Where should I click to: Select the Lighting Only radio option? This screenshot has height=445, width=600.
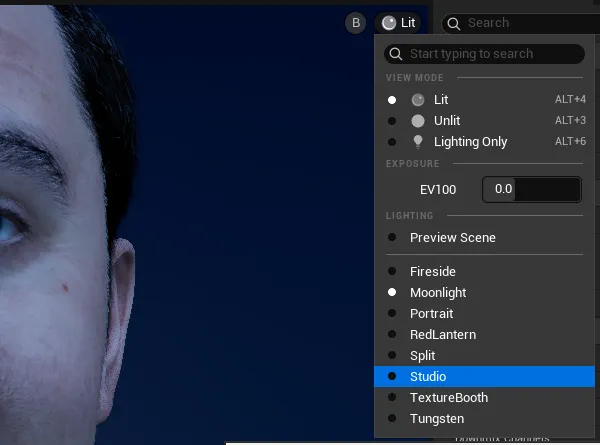pos(392,142)
